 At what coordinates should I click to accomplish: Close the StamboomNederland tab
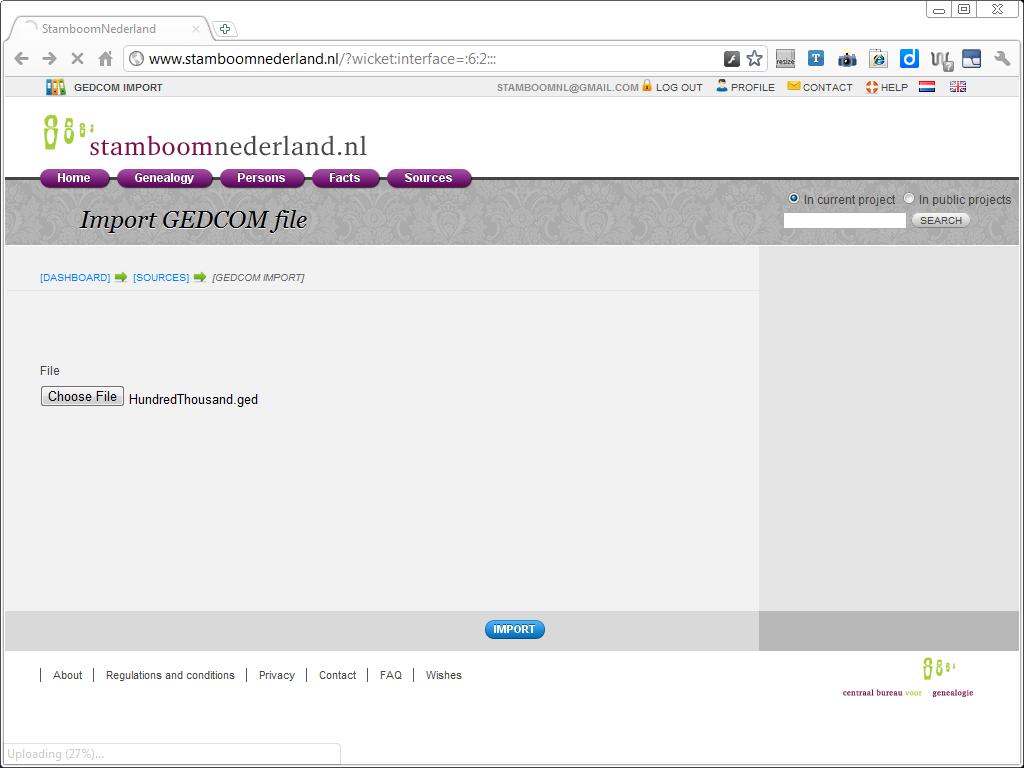195,29
